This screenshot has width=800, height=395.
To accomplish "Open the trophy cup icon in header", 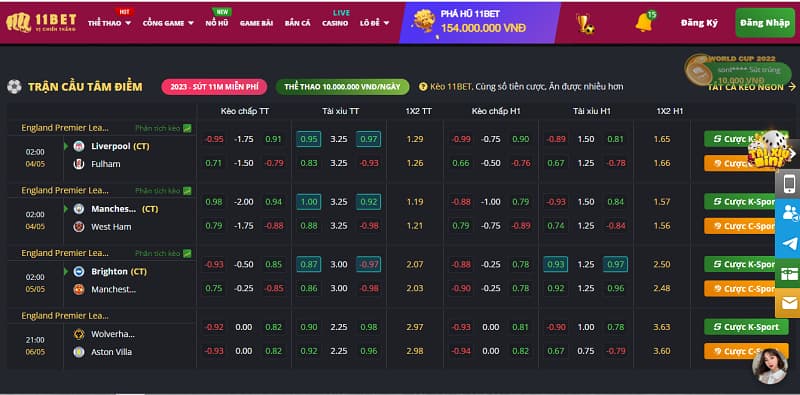I will 585,23.
